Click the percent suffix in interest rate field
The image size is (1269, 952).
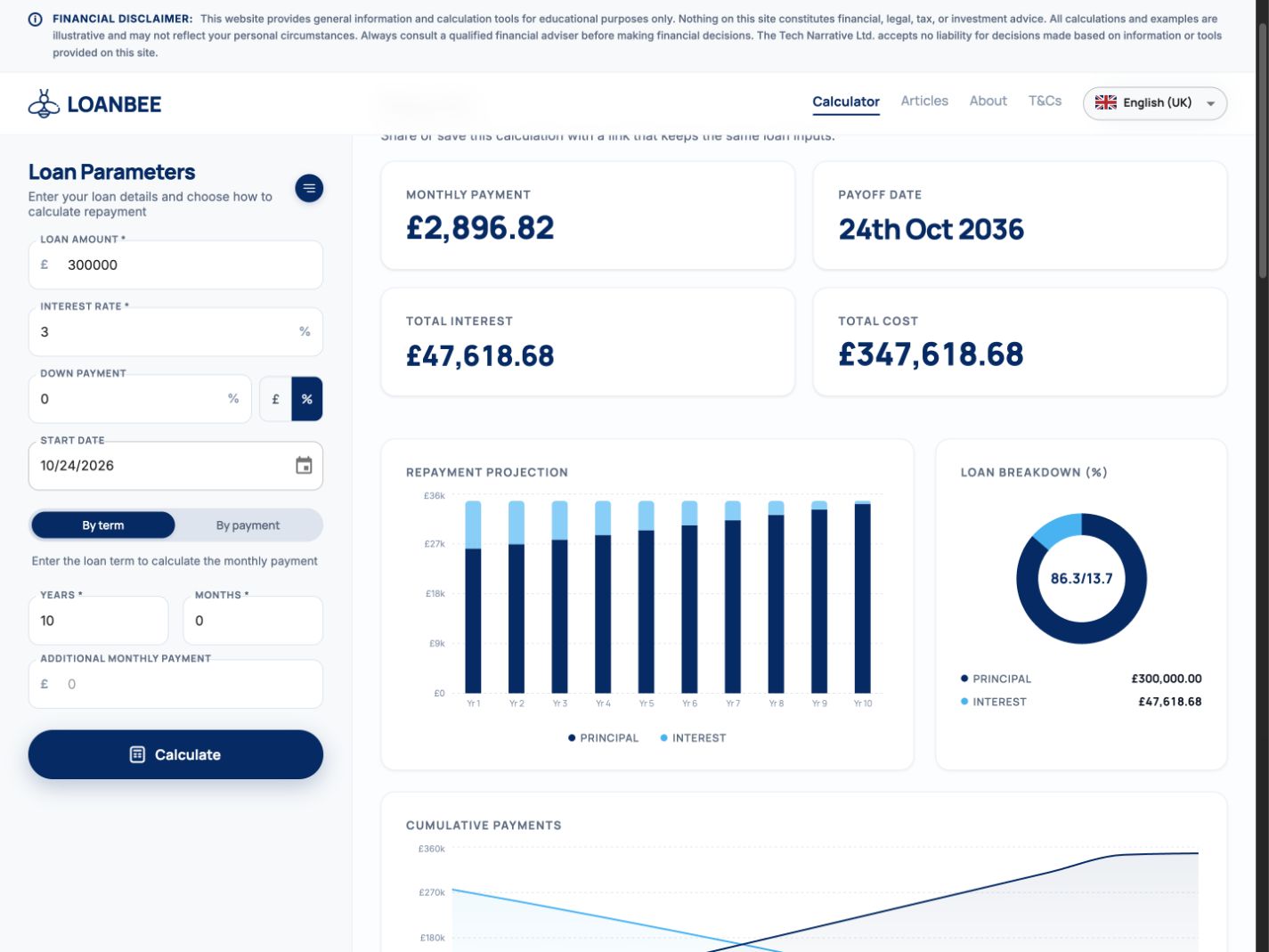click(305, 331)
